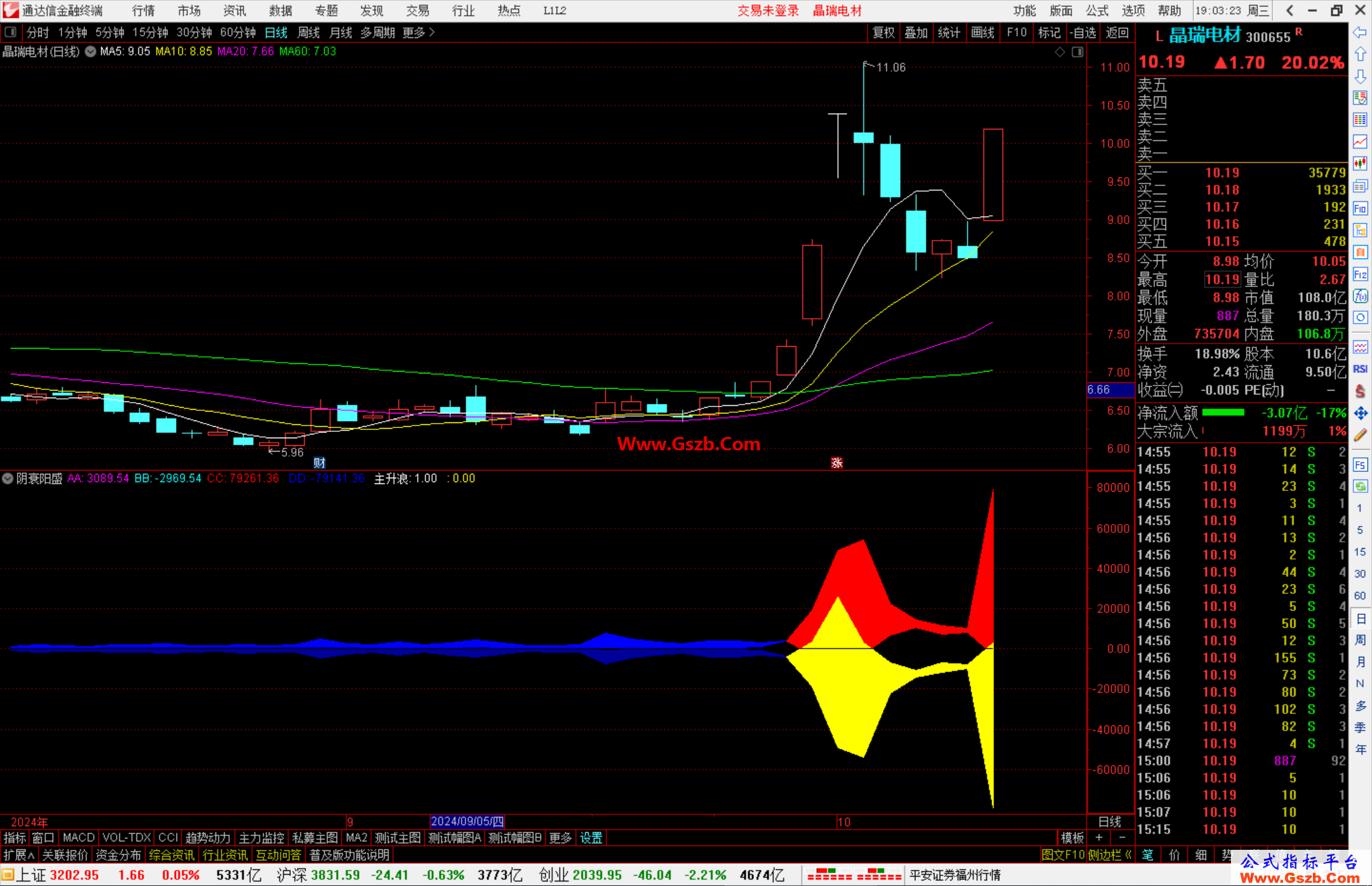Viewport: 1372px width, 886px height.
Task: Click the 笔 tick tab in quote panel
Action: 1148,855
